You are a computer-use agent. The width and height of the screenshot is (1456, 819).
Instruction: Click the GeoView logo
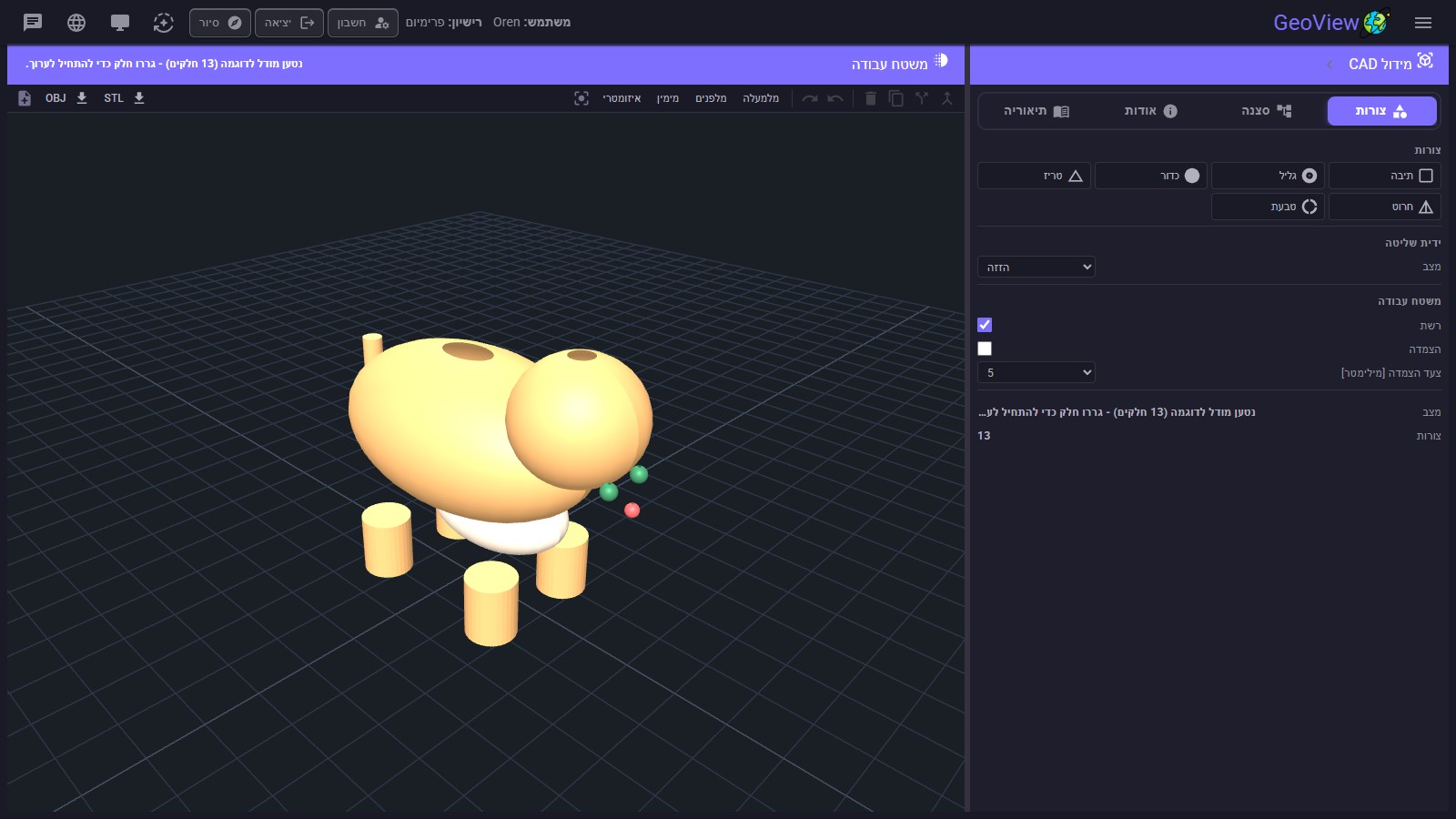1331,23
